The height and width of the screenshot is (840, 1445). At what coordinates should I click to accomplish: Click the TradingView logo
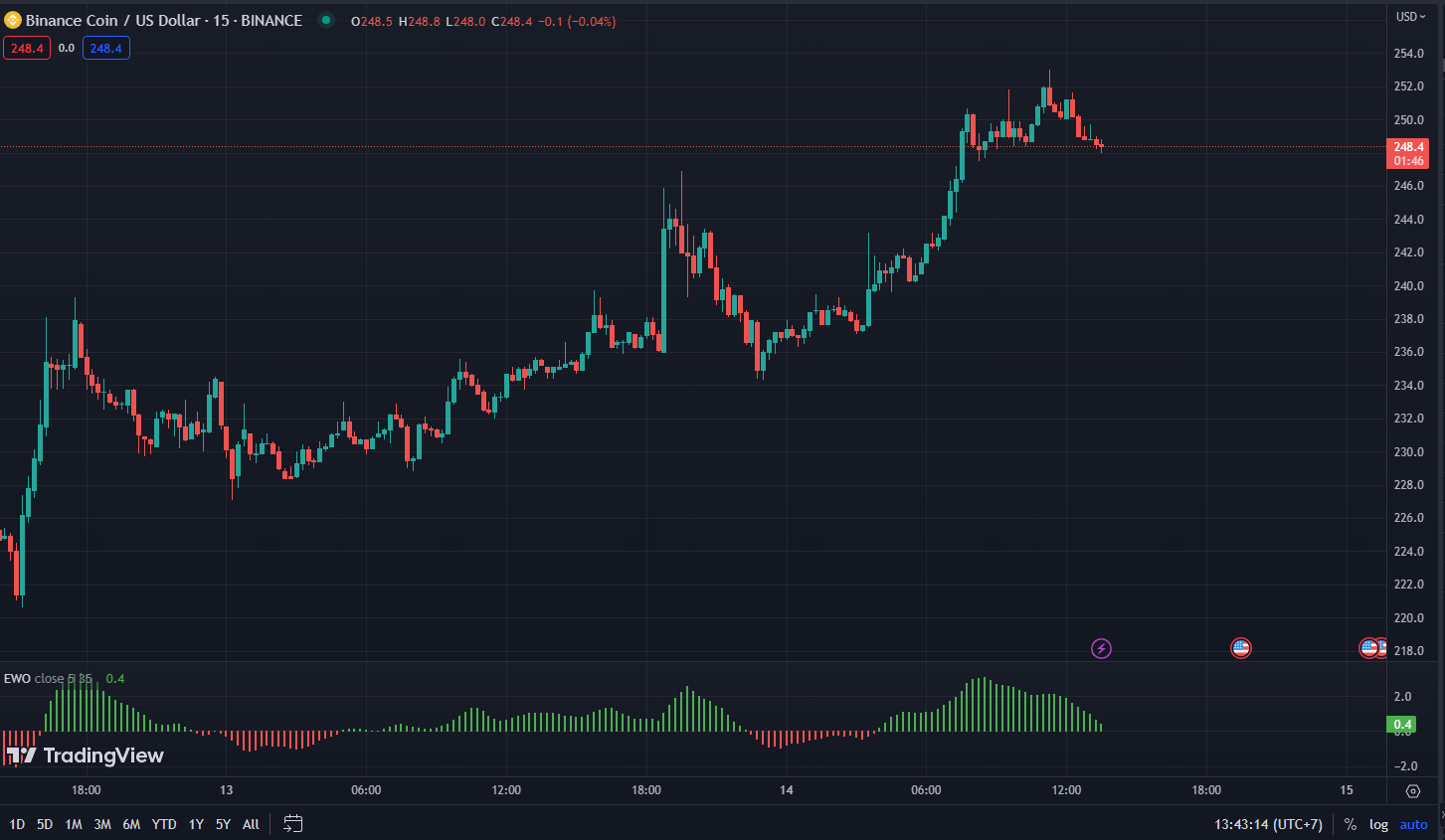(86, 756)
